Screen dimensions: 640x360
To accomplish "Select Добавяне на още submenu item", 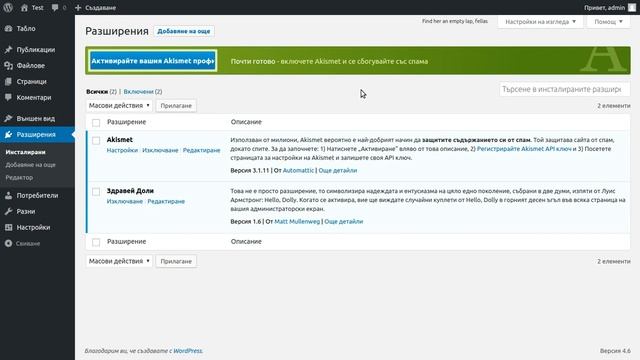I will [30, 164].
